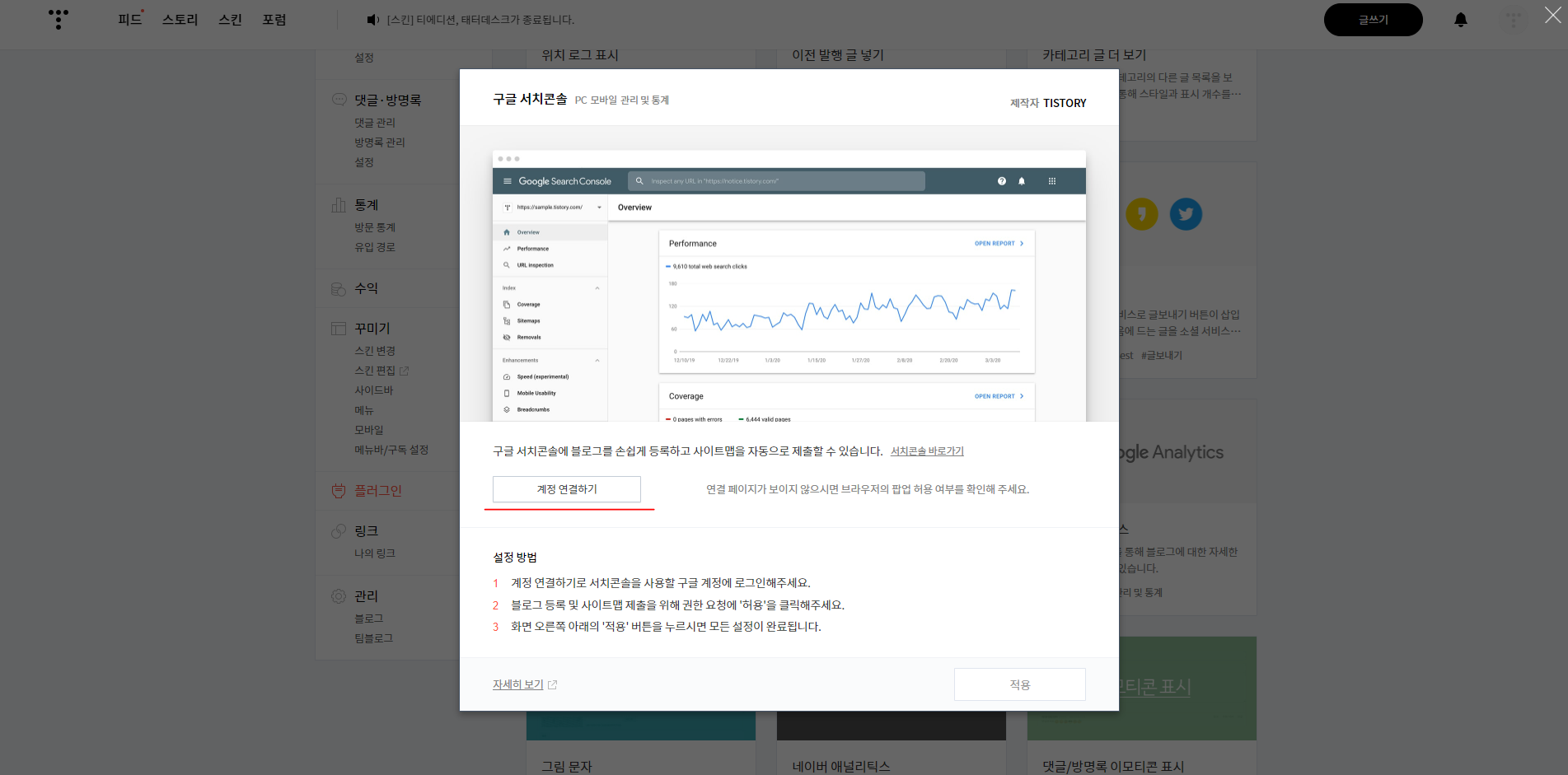Select 수익 sidebar section
The width and height of the screenshot is (1568, 775).
pyautogui.click(x=367, y=288)
